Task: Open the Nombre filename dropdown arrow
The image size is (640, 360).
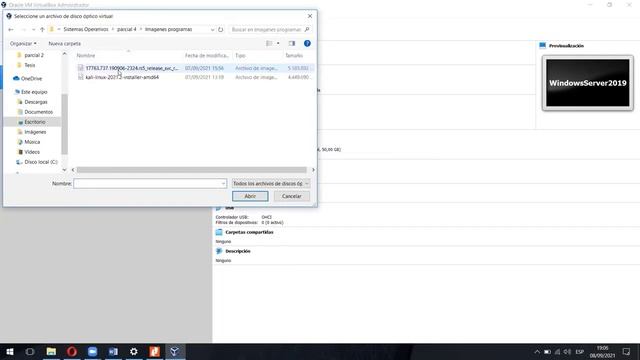Action: [x=223, y=184]
